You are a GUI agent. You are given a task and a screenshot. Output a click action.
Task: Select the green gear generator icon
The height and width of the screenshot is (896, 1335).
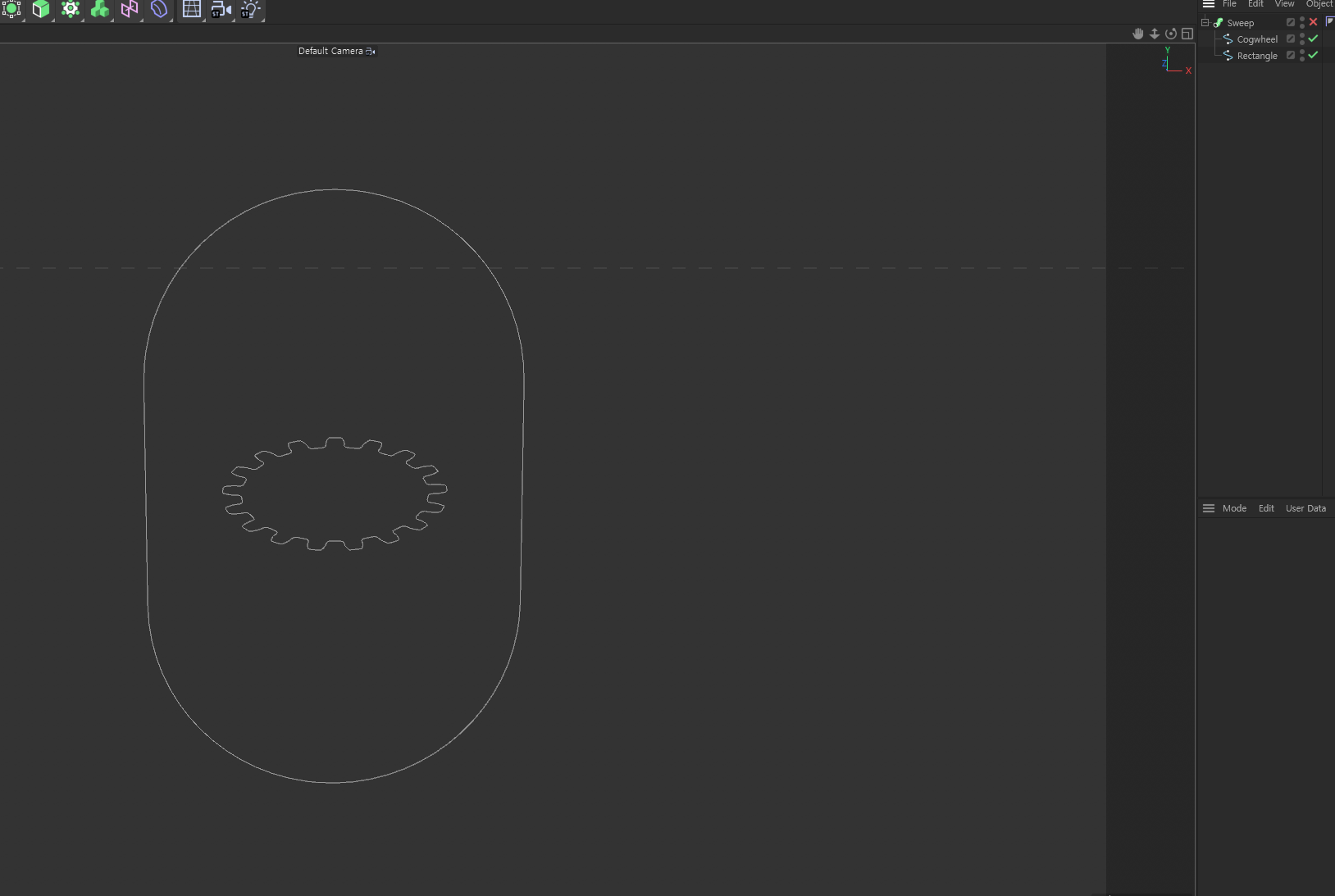tap(71, 9)
